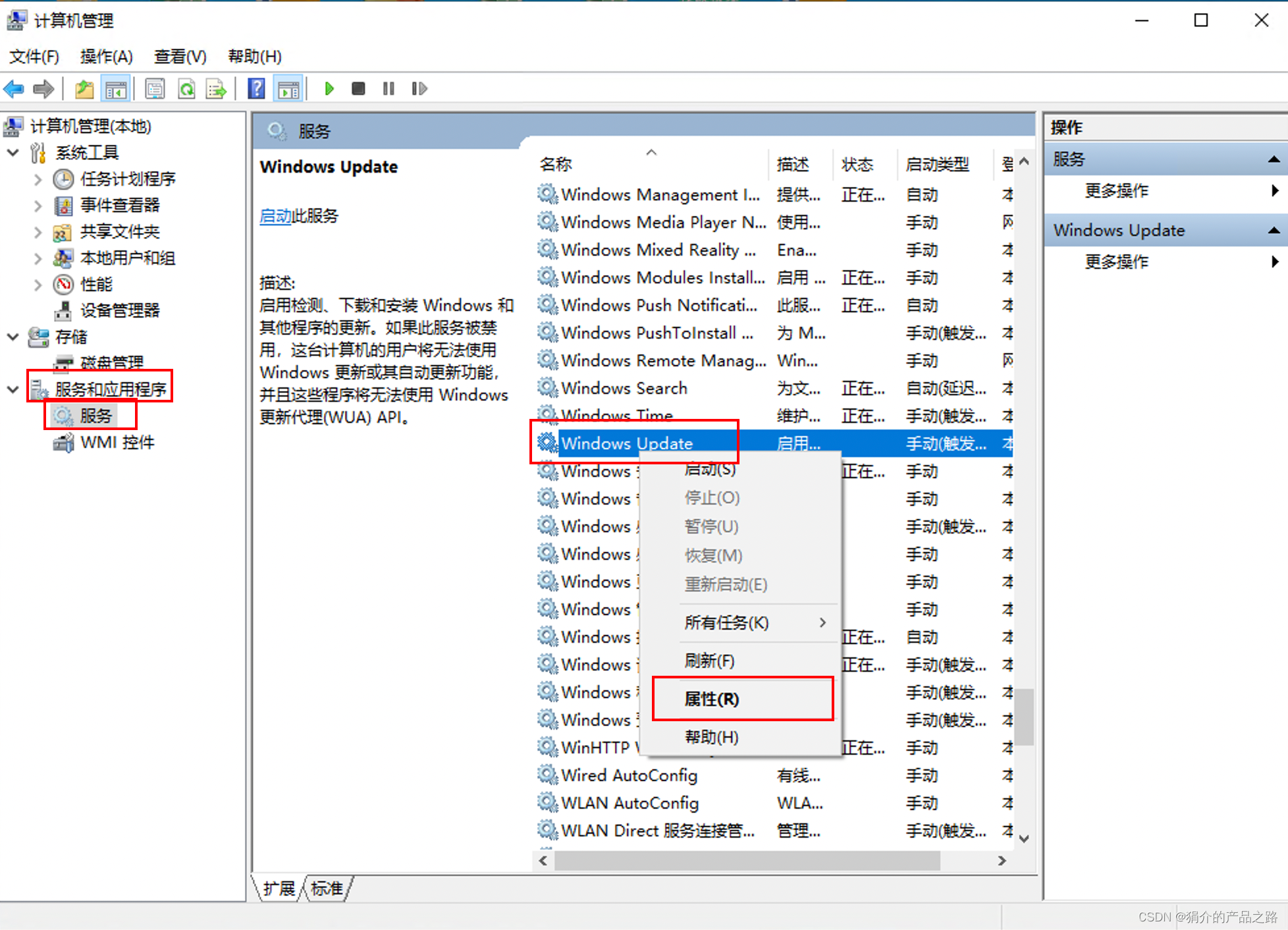
Task: Click the green Start Service toolbar icon
Action: (x=329, y=88)
